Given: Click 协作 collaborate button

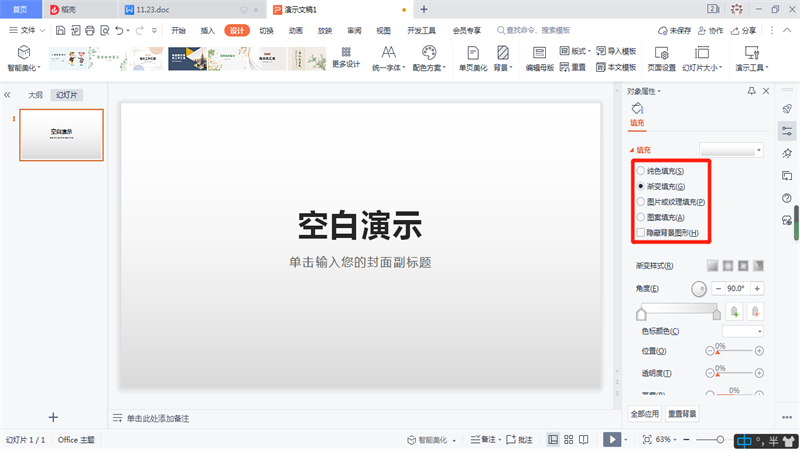Looking at the screenshot, I should 711,31.
